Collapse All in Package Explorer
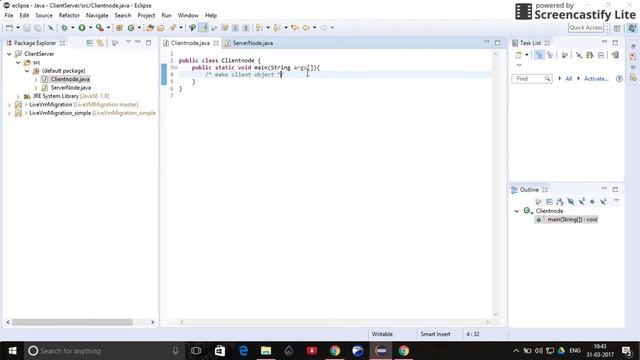 point(89,43)
